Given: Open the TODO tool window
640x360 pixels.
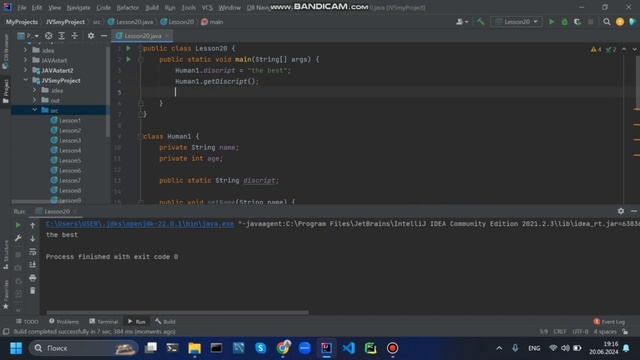Looking at the screenshot, I should click(x=27, y=322).
